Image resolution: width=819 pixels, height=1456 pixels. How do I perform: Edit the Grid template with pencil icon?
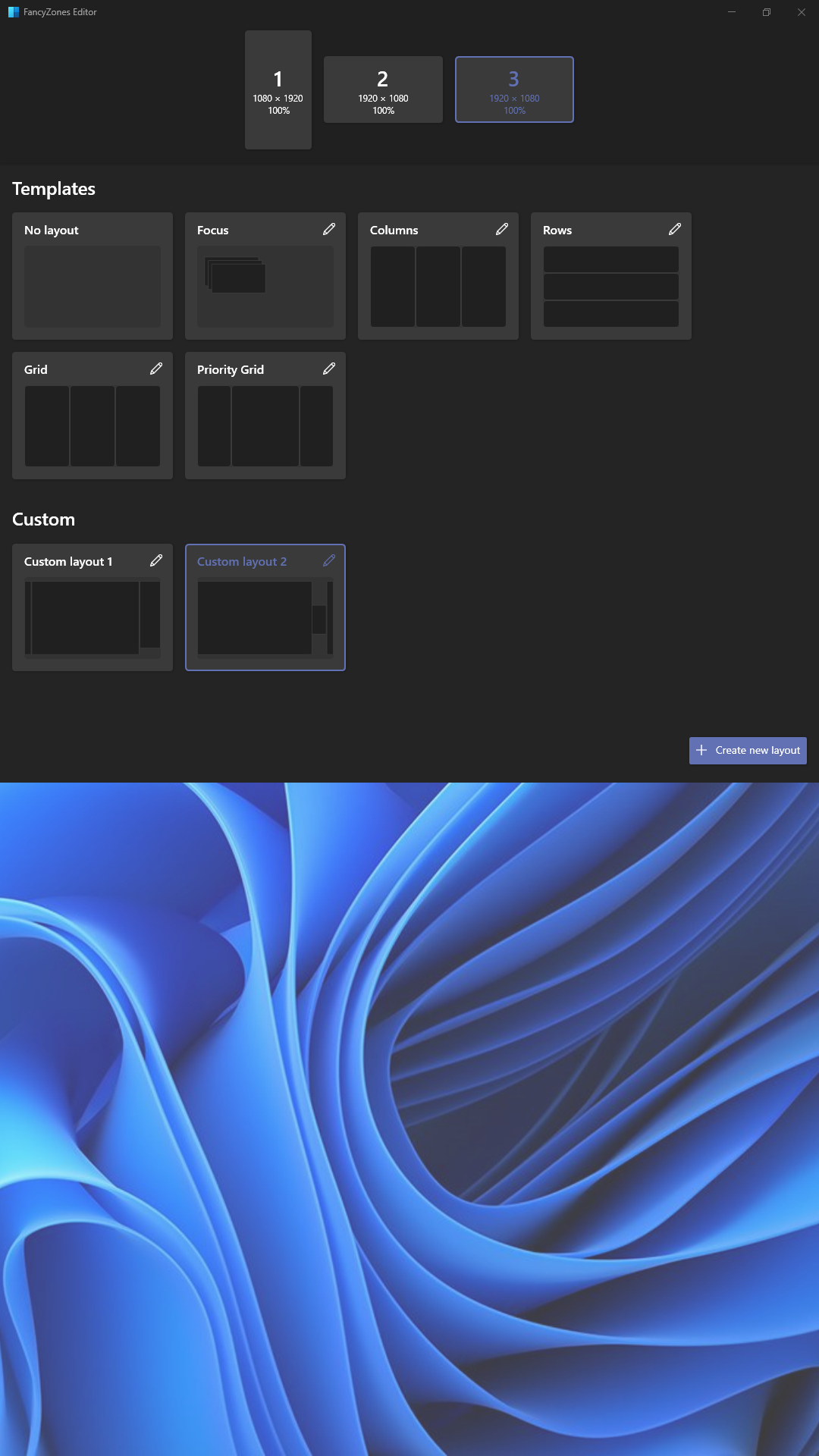pos(156,369)
